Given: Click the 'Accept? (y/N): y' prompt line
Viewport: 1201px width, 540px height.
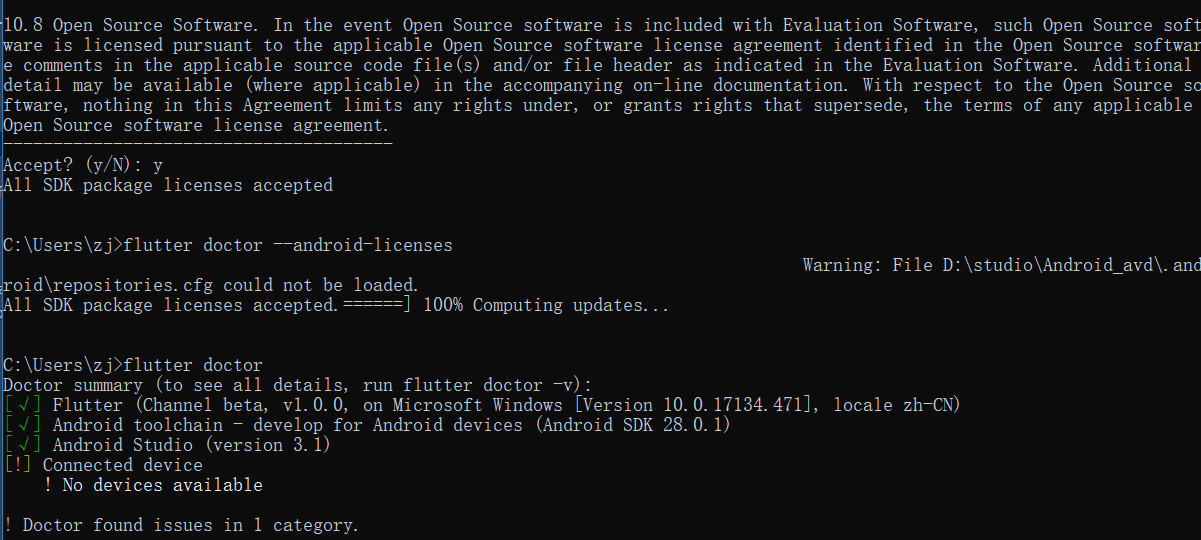Looking at the screenshot, I should [x=83, y=165].
